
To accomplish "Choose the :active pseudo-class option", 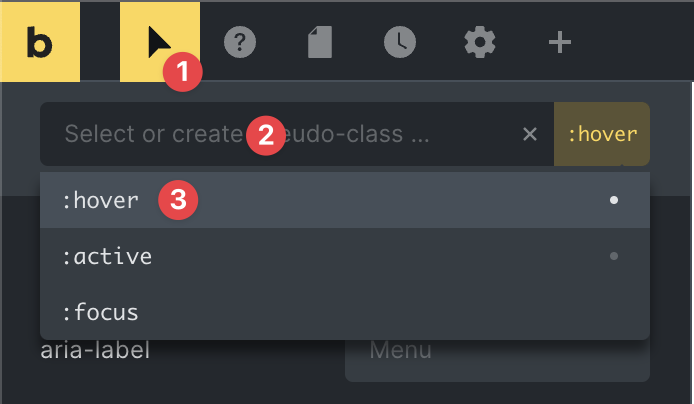I will tap(345, 256).
